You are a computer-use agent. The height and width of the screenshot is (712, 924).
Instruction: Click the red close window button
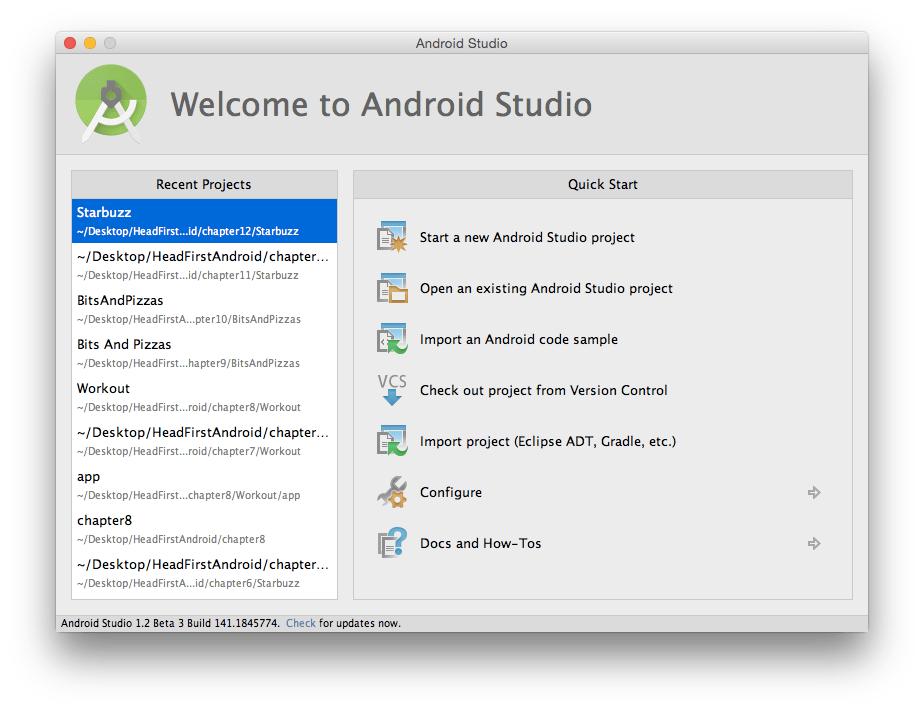coord(70,43)
